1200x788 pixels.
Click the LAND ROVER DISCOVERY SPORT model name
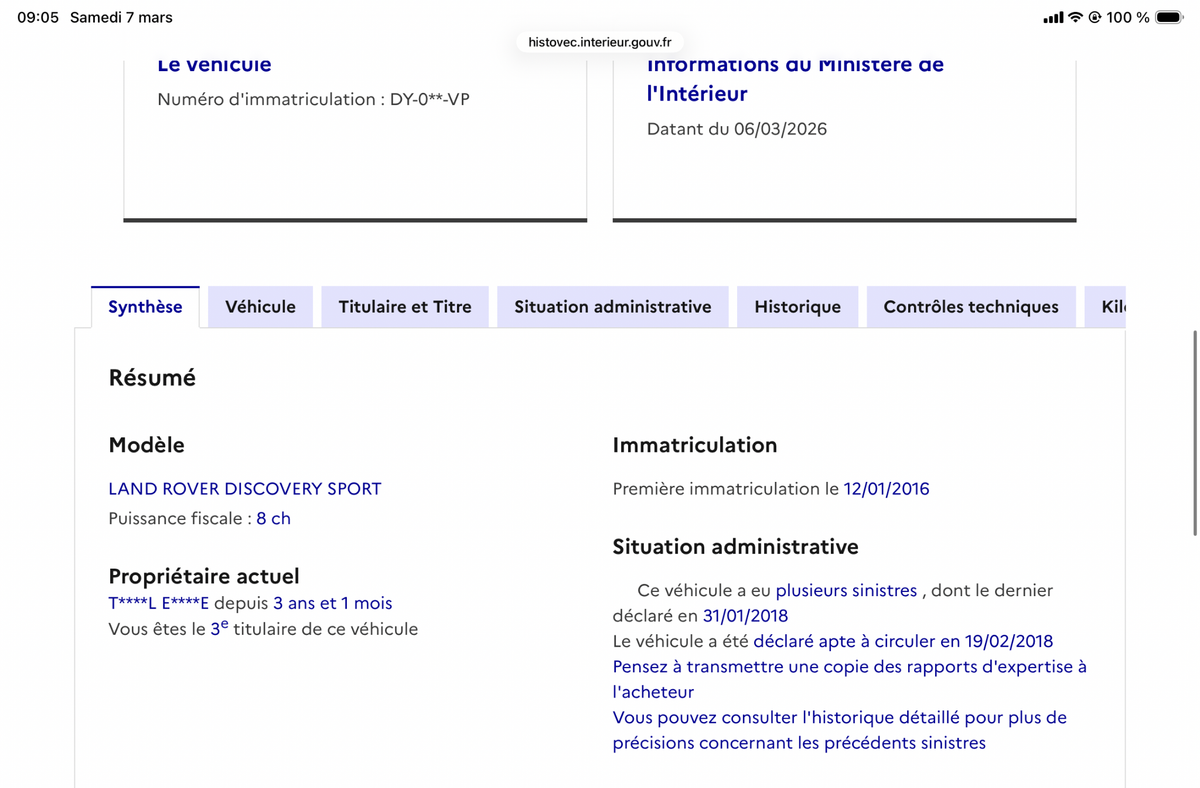pyautogui.click(x=245, y=489)
